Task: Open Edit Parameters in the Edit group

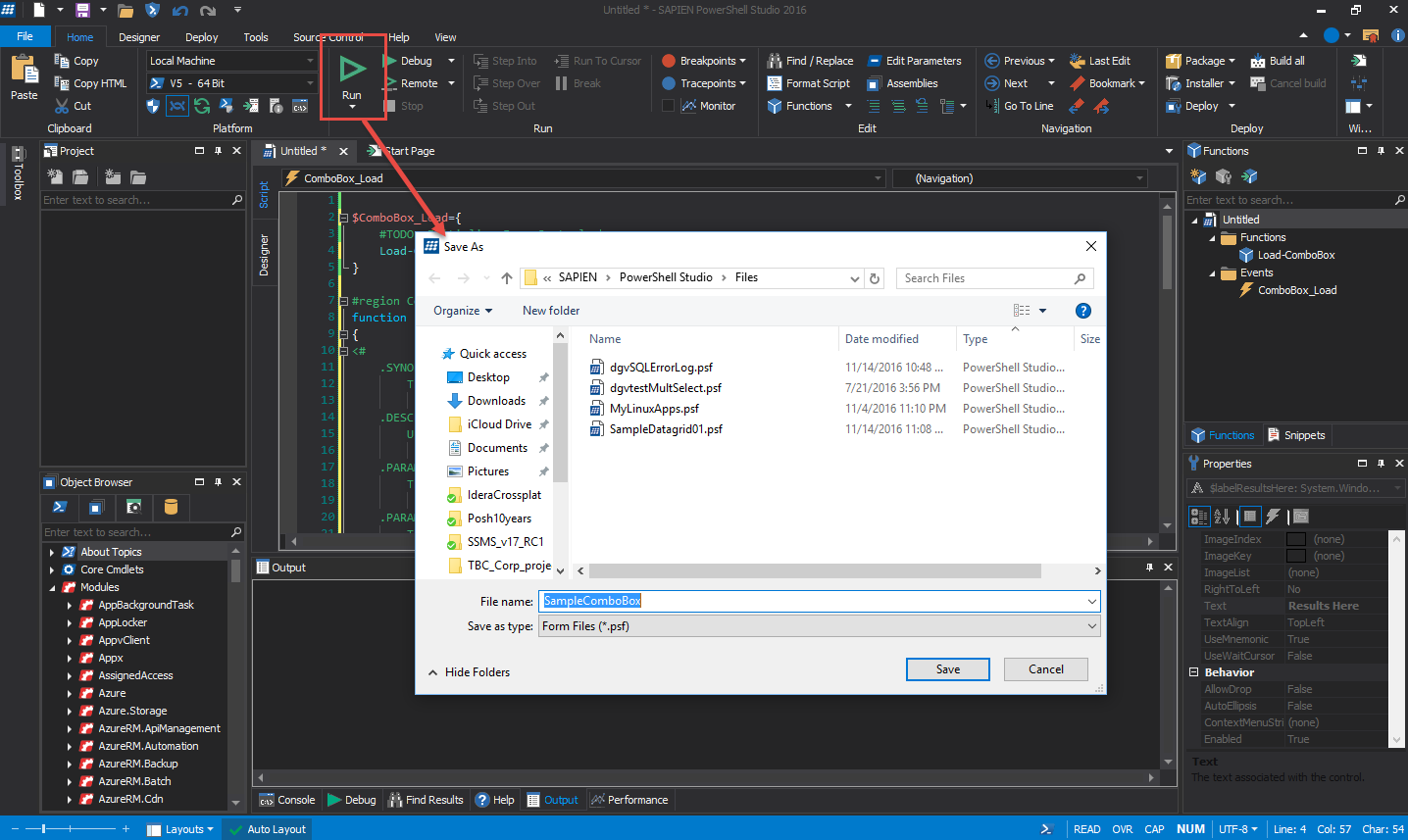Action: pyautogui.click(x=914, y=61)
